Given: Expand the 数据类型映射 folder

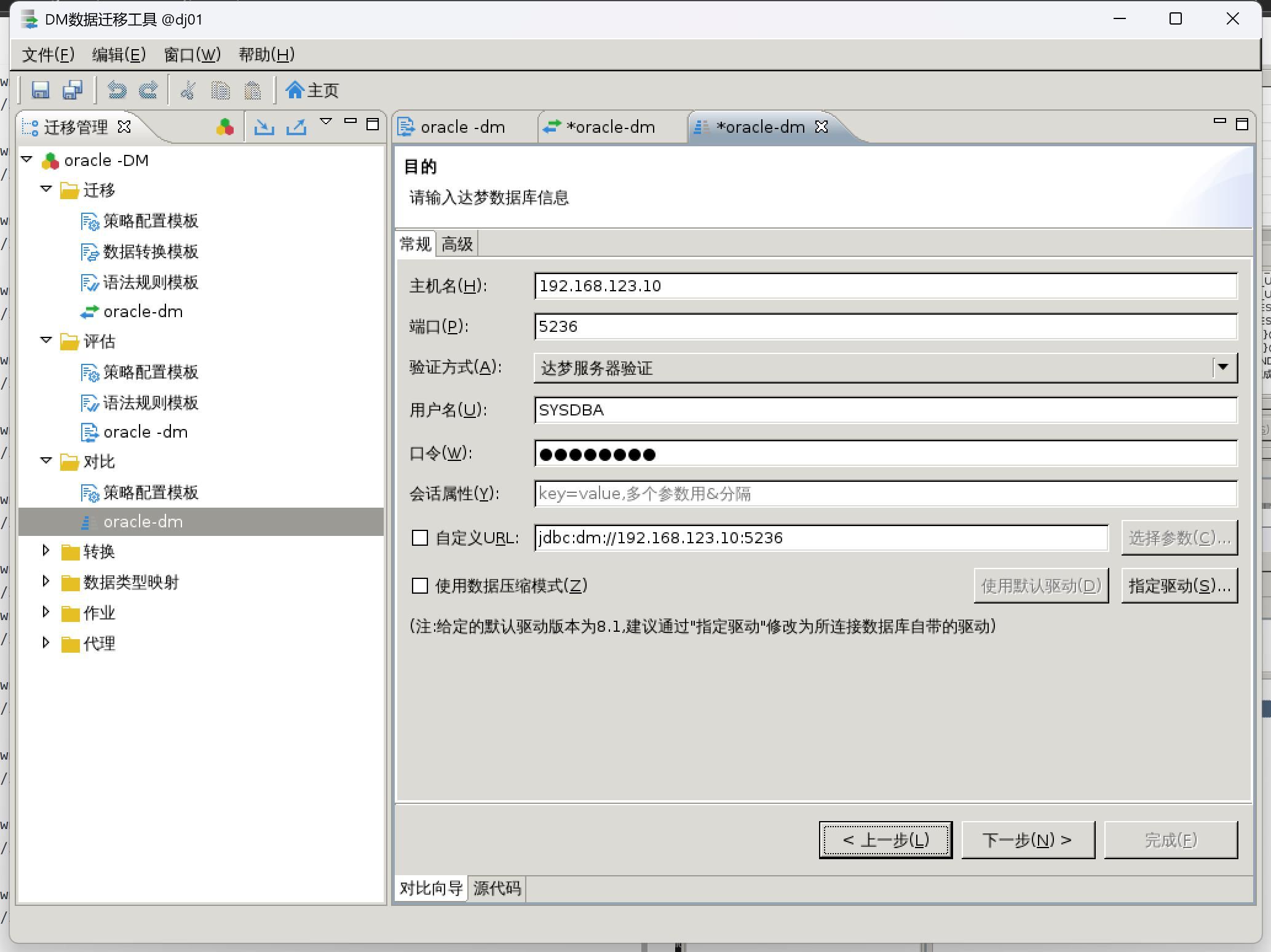Looking at the screenshot, I should tap(46, 581).
